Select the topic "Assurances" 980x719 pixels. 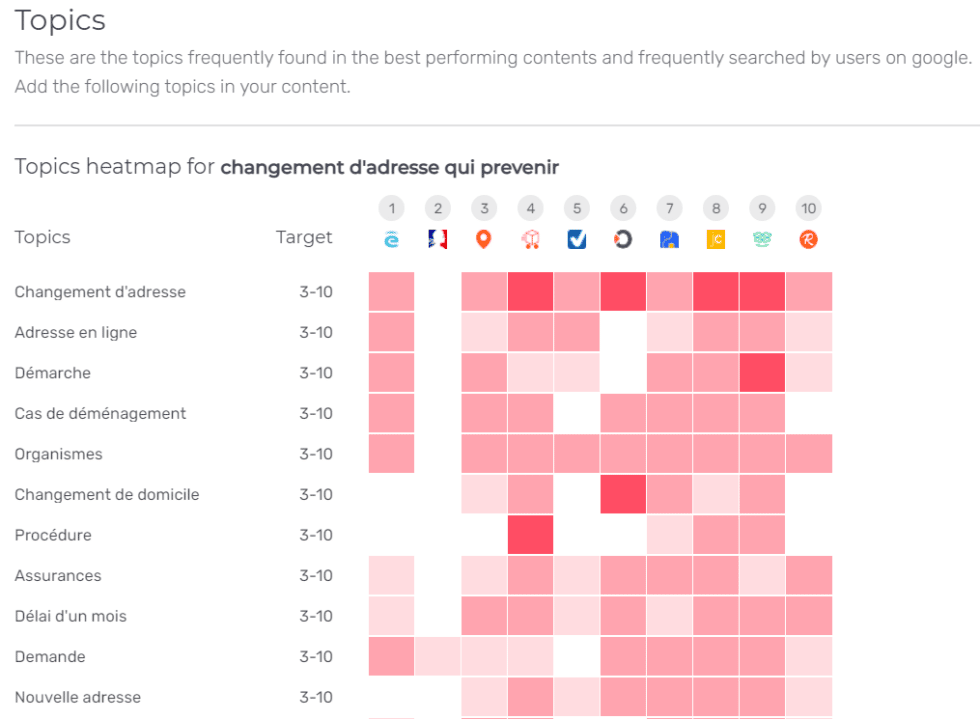tap(58, 575)
